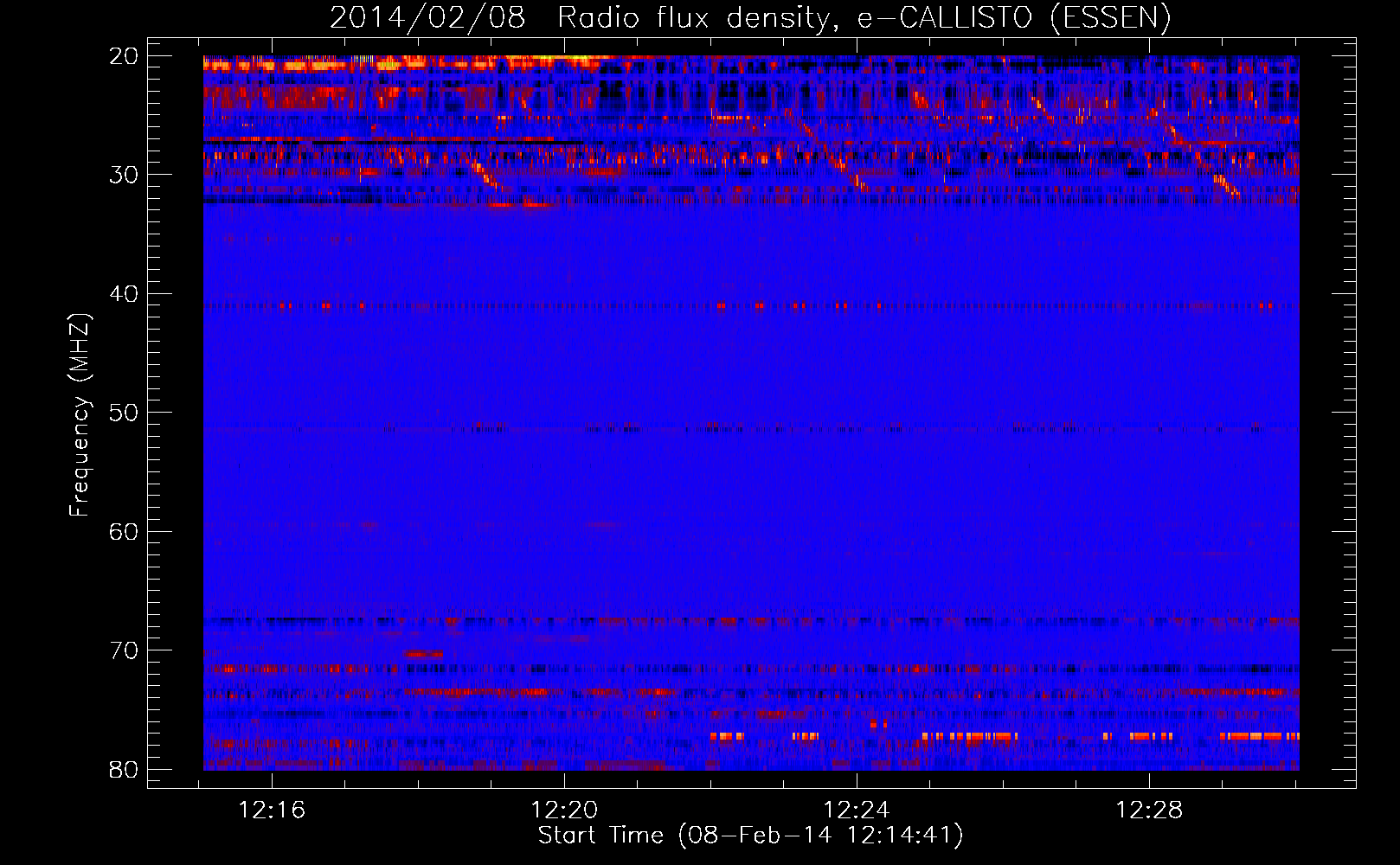Click the '80' frequency tick label
Image resolution: width=1400 pixels, height=865 pixels.
124,769
